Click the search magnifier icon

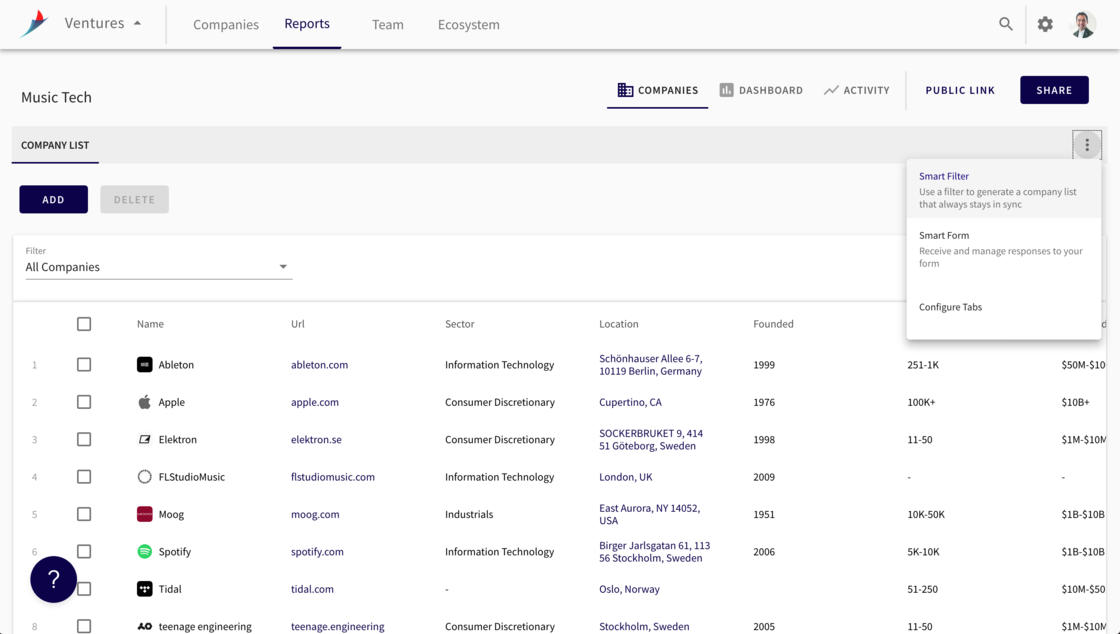[x=1005, y=24]
